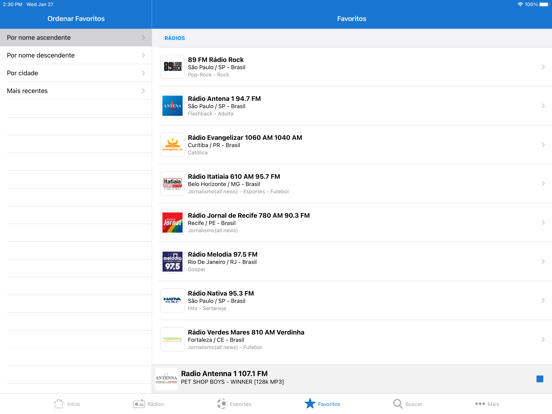Tap the PET SHOP BOYS - WINNER track text

tap(232, 382)
